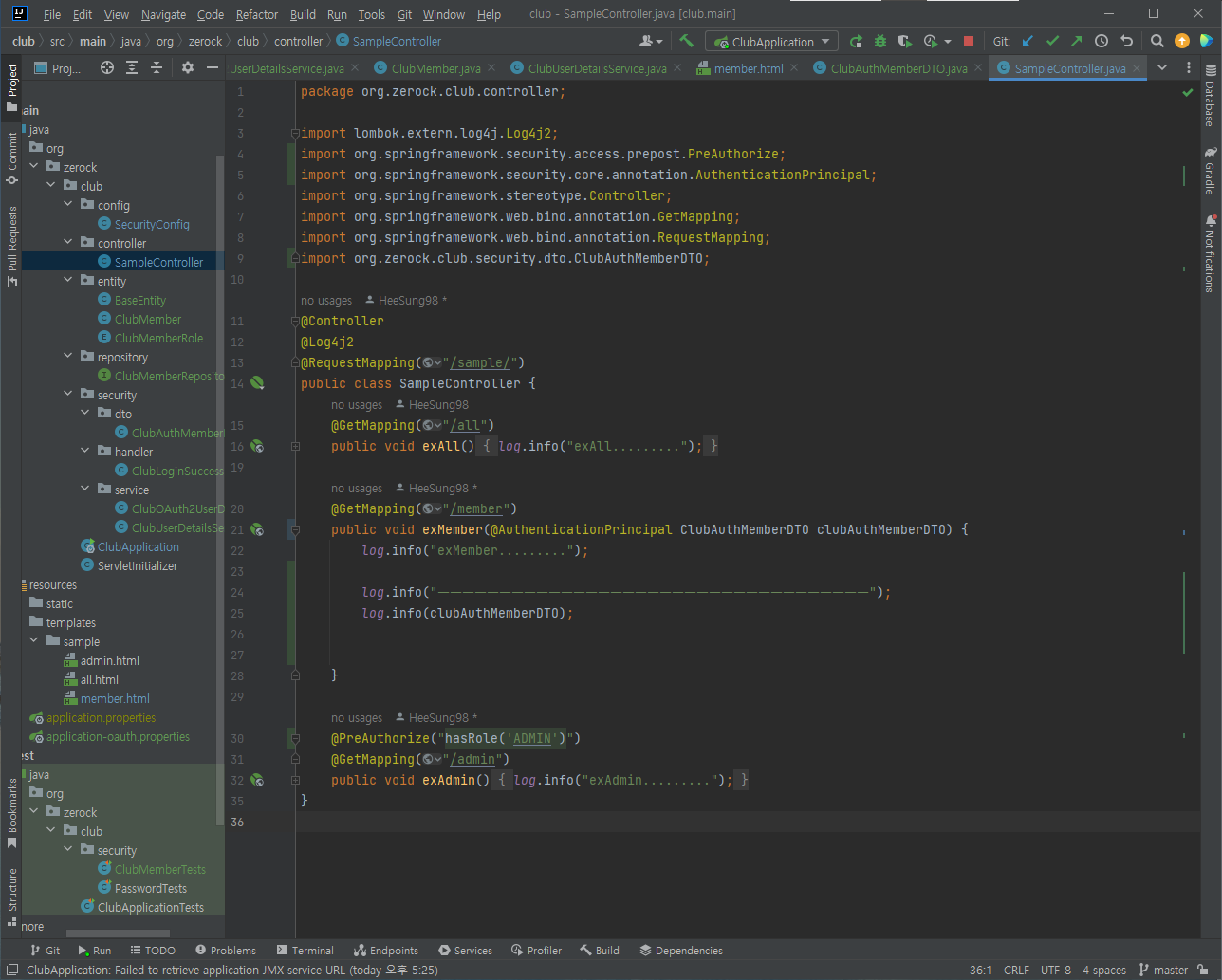The width and height of the screenshot is (1222, 980).
Task: Switch to the member.html tab
Action: click(749, 68)
